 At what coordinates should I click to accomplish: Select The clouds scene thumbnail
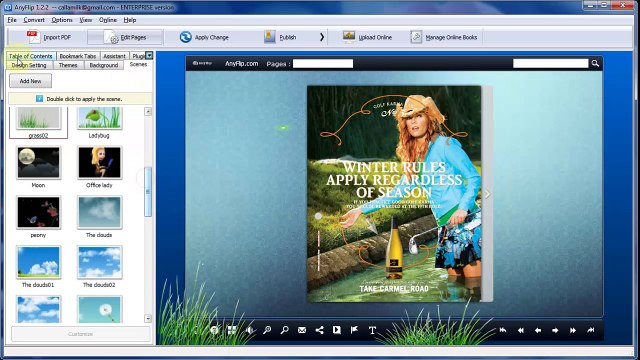coord(100,212)
